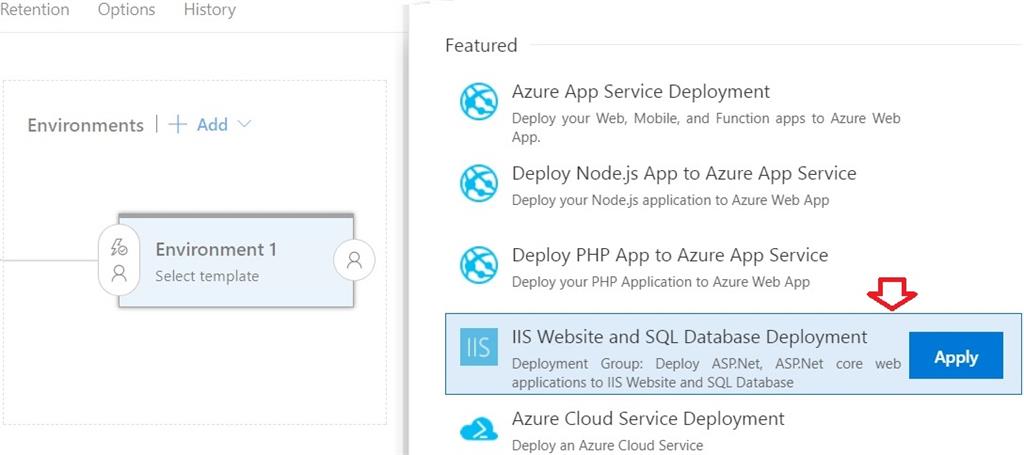Open post-deployment approvers person icon on Environment 1
Image resolution: width=1024 pixels, height=455 pixels.
tap(354, 261)
